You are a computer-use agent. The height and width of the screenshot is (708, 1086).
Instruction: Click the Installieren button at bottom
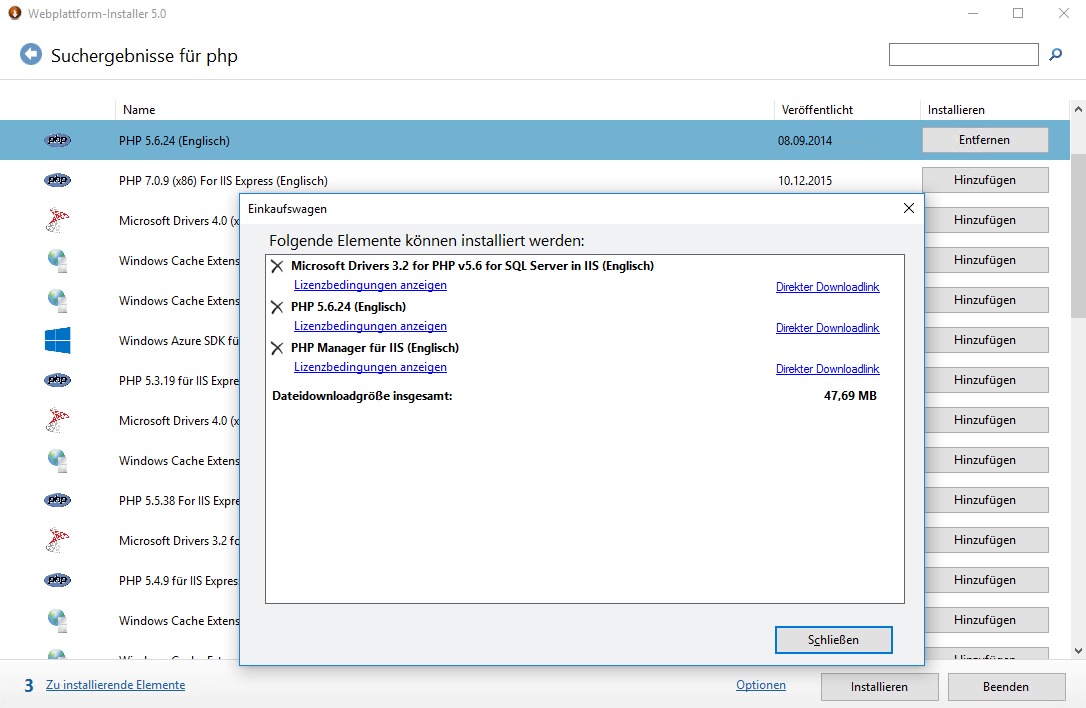click(x=879, y=687)
